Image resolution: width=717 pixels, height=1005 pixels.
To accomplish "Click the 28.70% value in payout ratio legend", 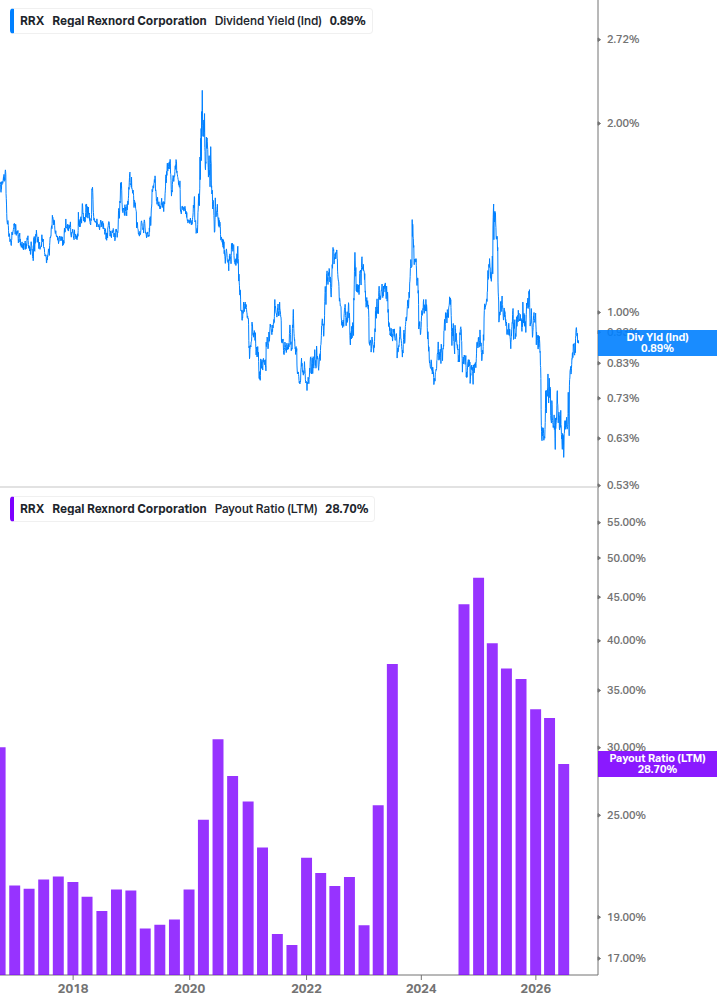I will pos(347,509).
